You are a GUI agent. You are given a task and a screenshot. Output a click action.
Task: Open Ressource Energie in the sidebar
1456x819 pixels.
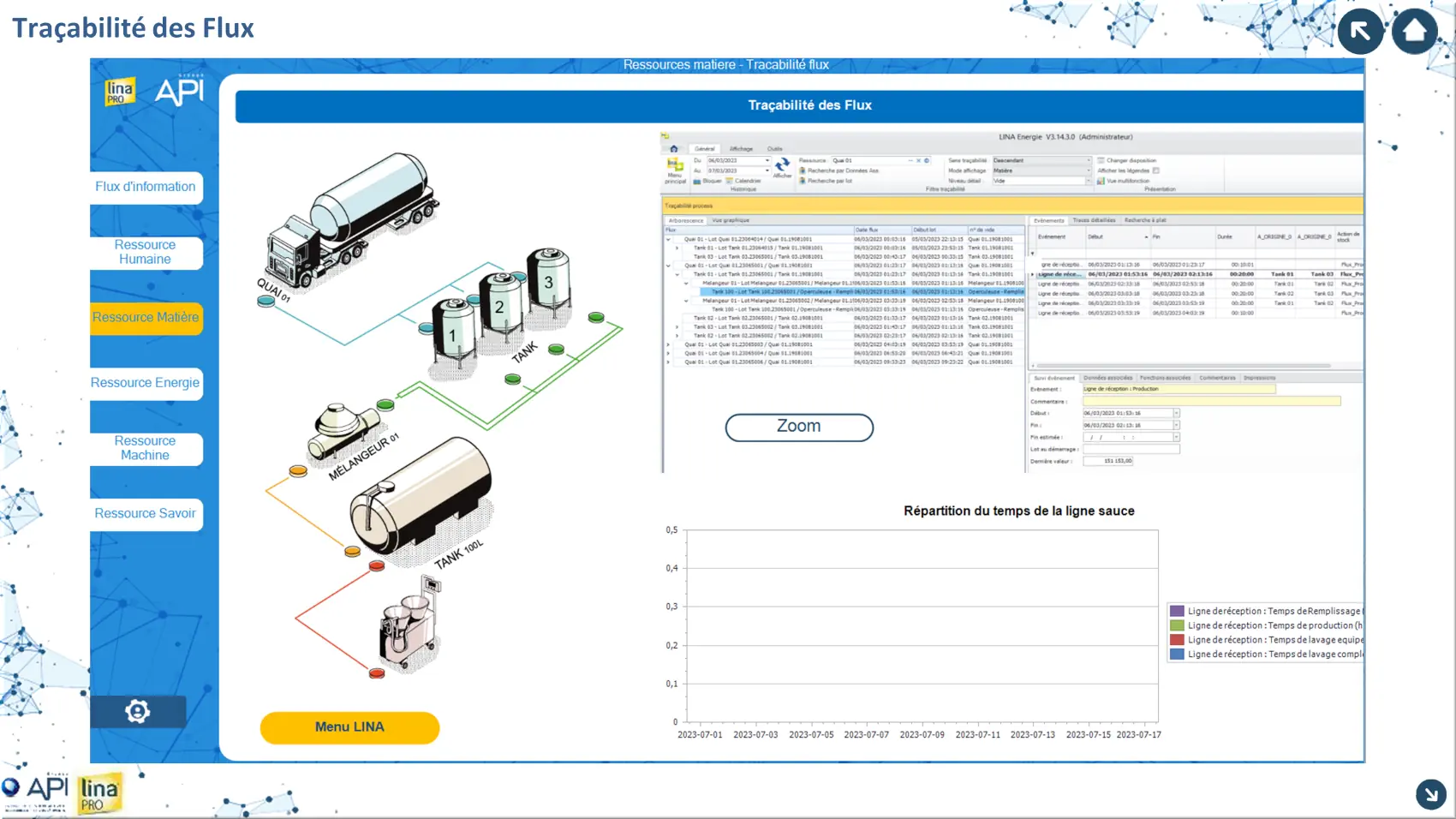tap(146, 383)
